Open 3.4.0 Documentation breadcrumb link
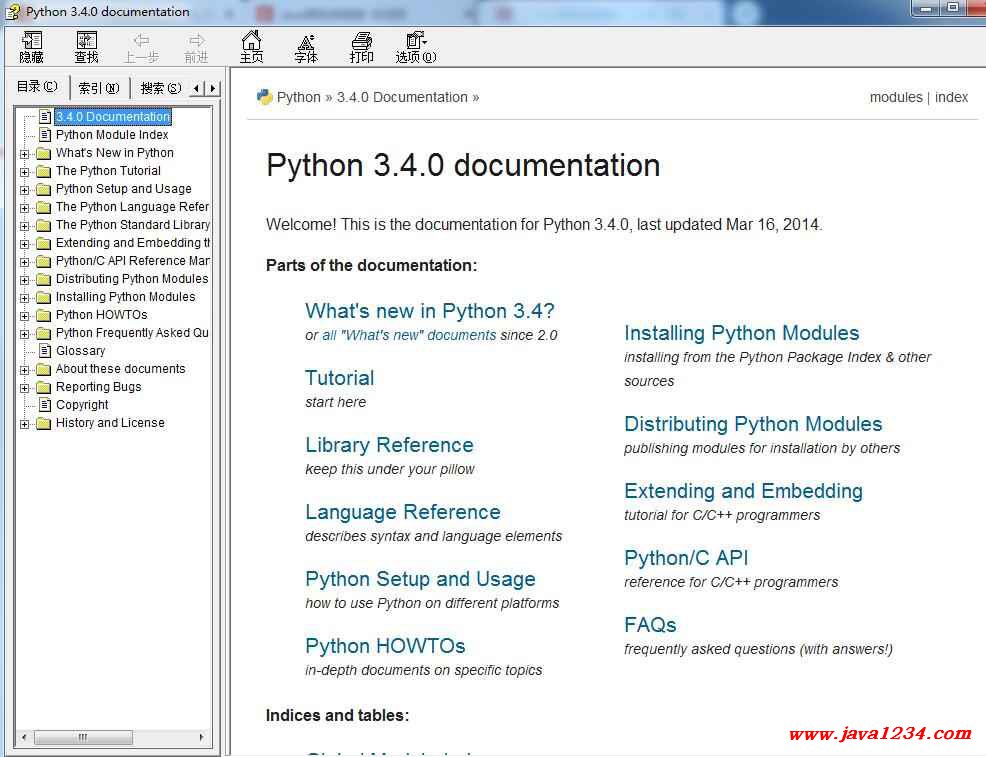This screenshot has width=986, height=757. [402, 97]
